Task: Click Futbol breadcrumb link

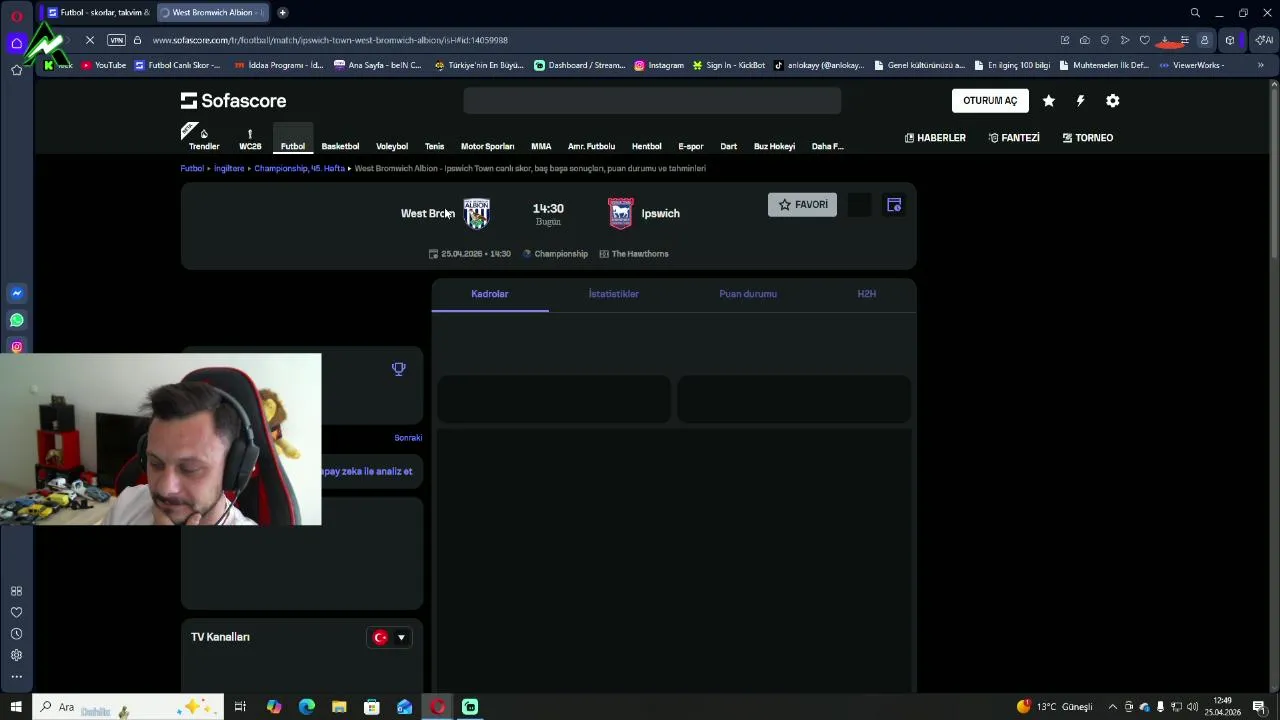Action: (192, 168)
